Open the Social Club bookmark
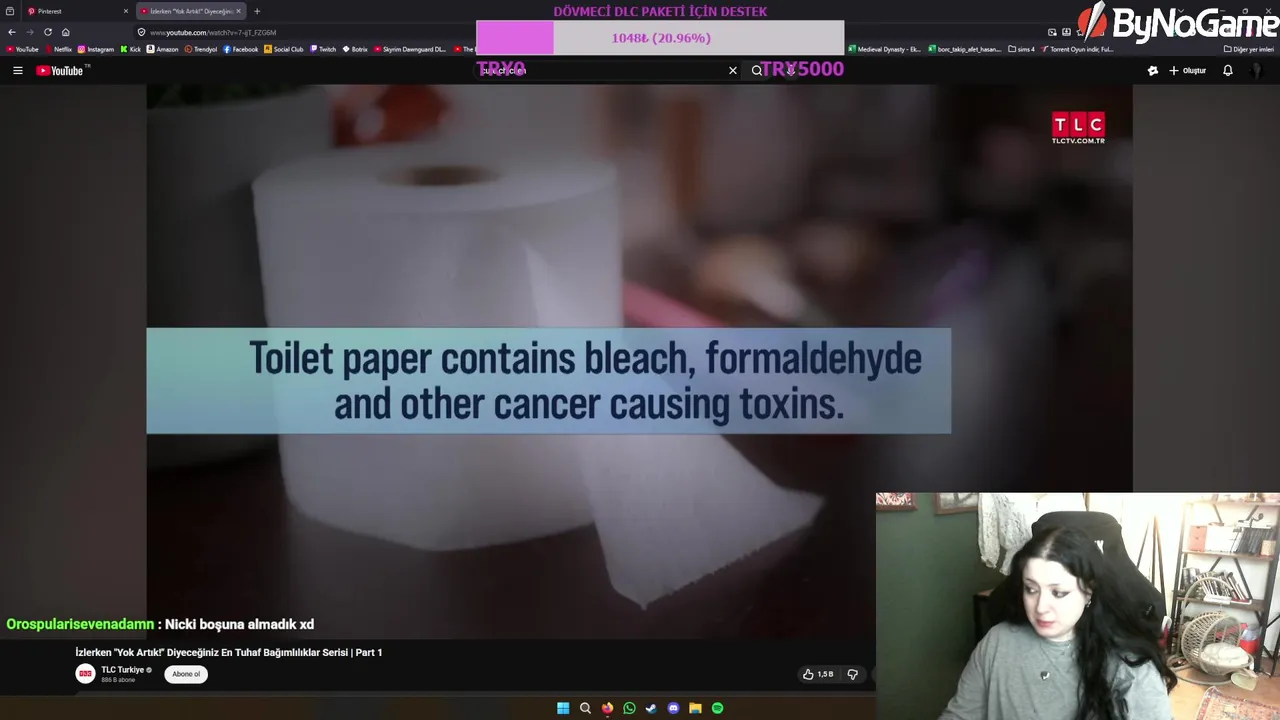Viewport: 1280px width, 720px height. 284,49
